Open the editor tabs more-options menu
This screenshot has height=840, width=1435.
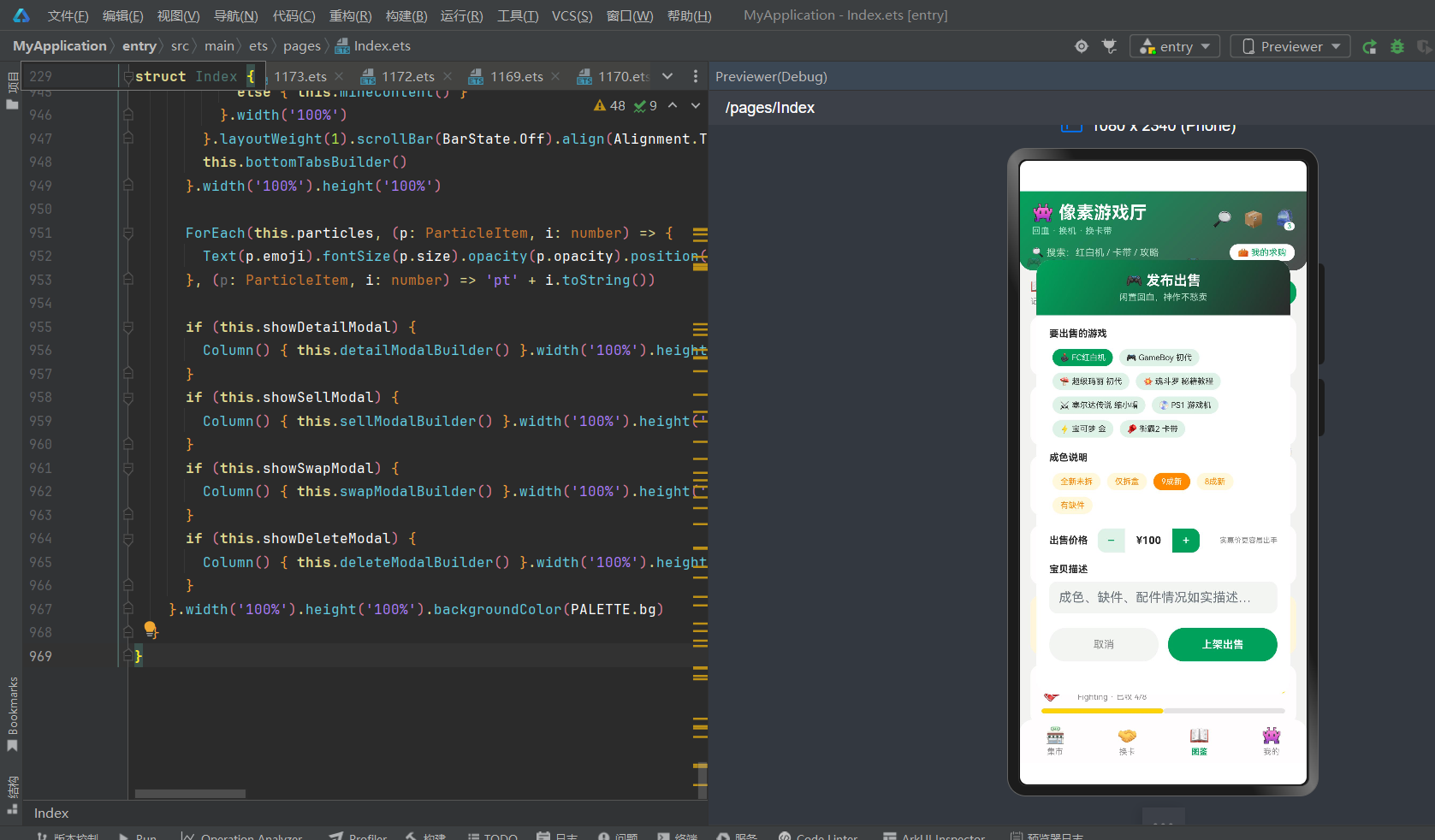coord(696,76)
